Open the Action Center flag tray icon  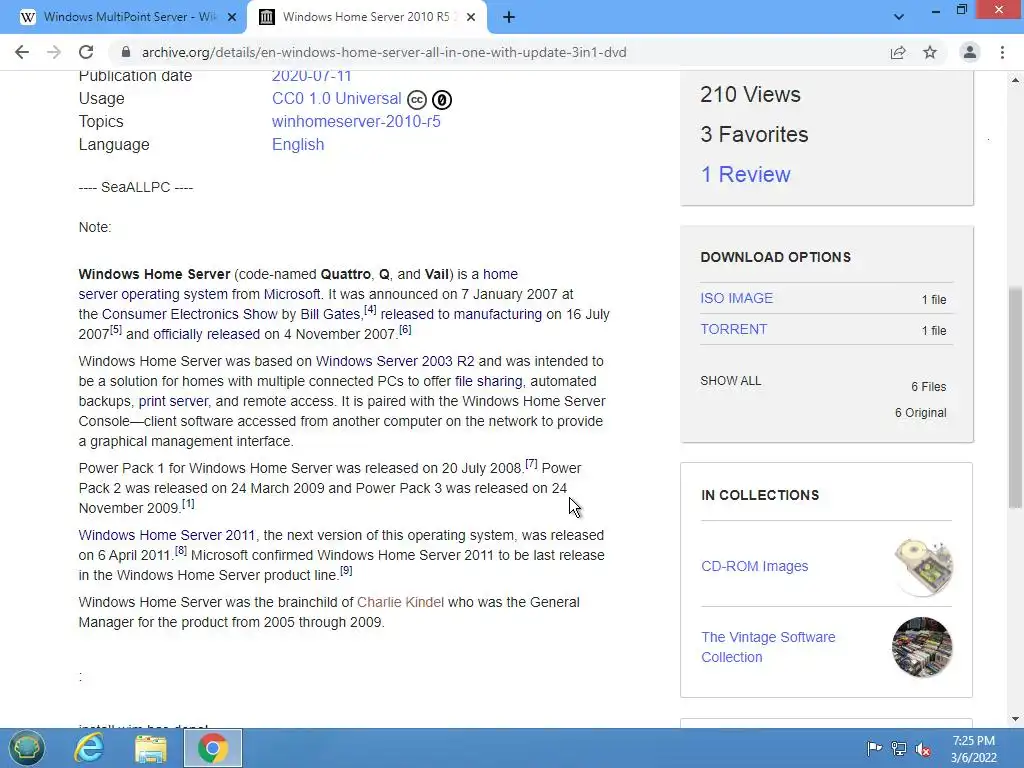click(x=874, y=748)
